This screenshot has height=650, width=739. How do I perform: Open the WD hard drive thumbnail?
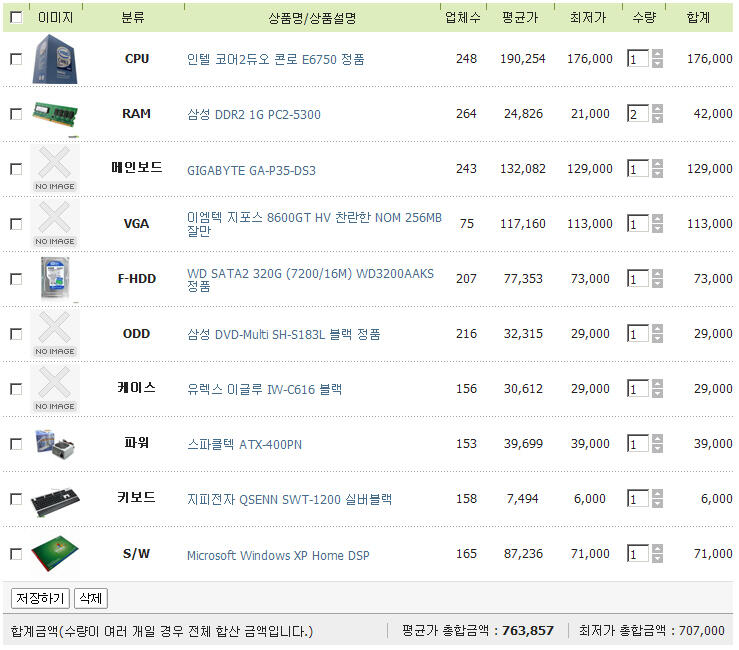[x=55, y=278]
